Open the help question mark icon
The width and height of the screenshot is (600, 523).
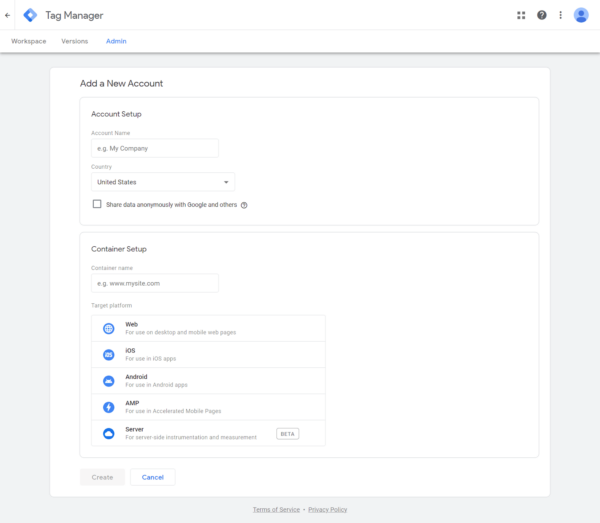point(541,15)
